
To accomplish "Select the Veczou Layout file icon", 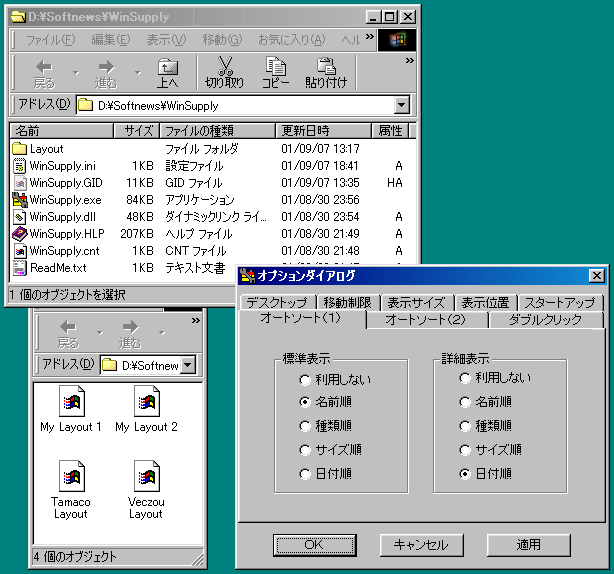I will coord(147,476).
